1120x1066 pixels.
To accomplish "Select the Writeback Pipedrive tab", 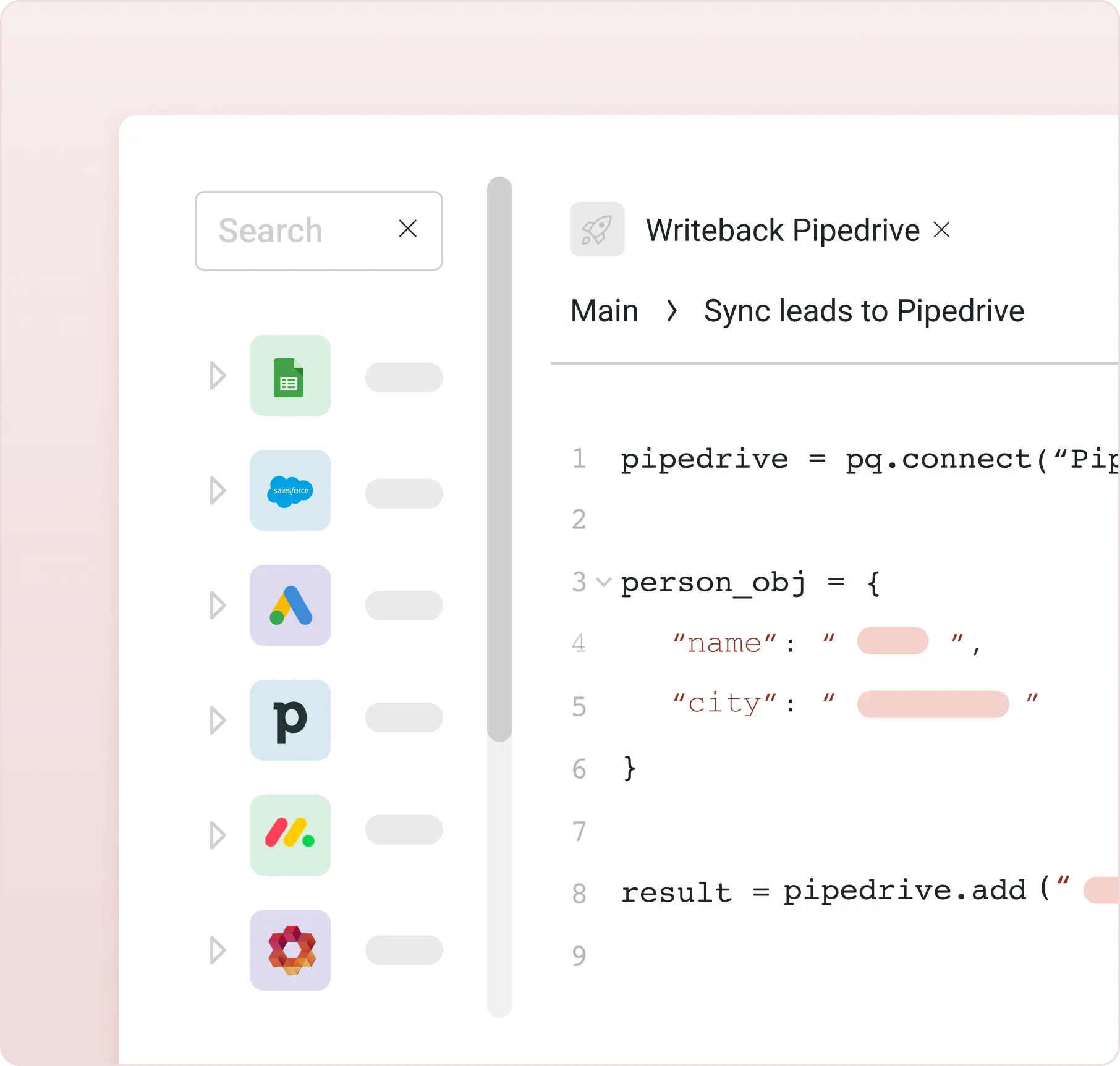I will [783, 231].
